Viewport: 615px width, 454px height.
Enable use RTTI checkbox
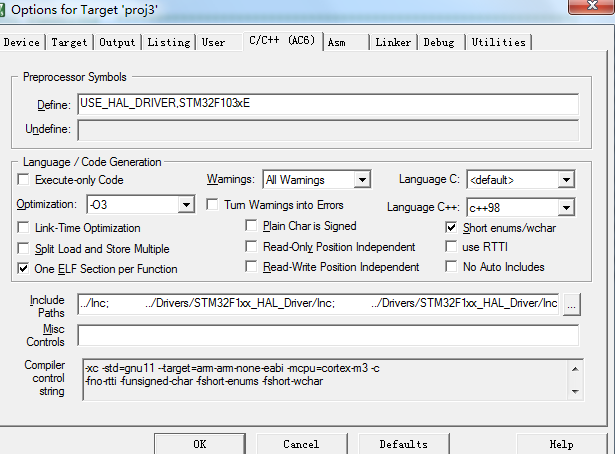[451, 247]
